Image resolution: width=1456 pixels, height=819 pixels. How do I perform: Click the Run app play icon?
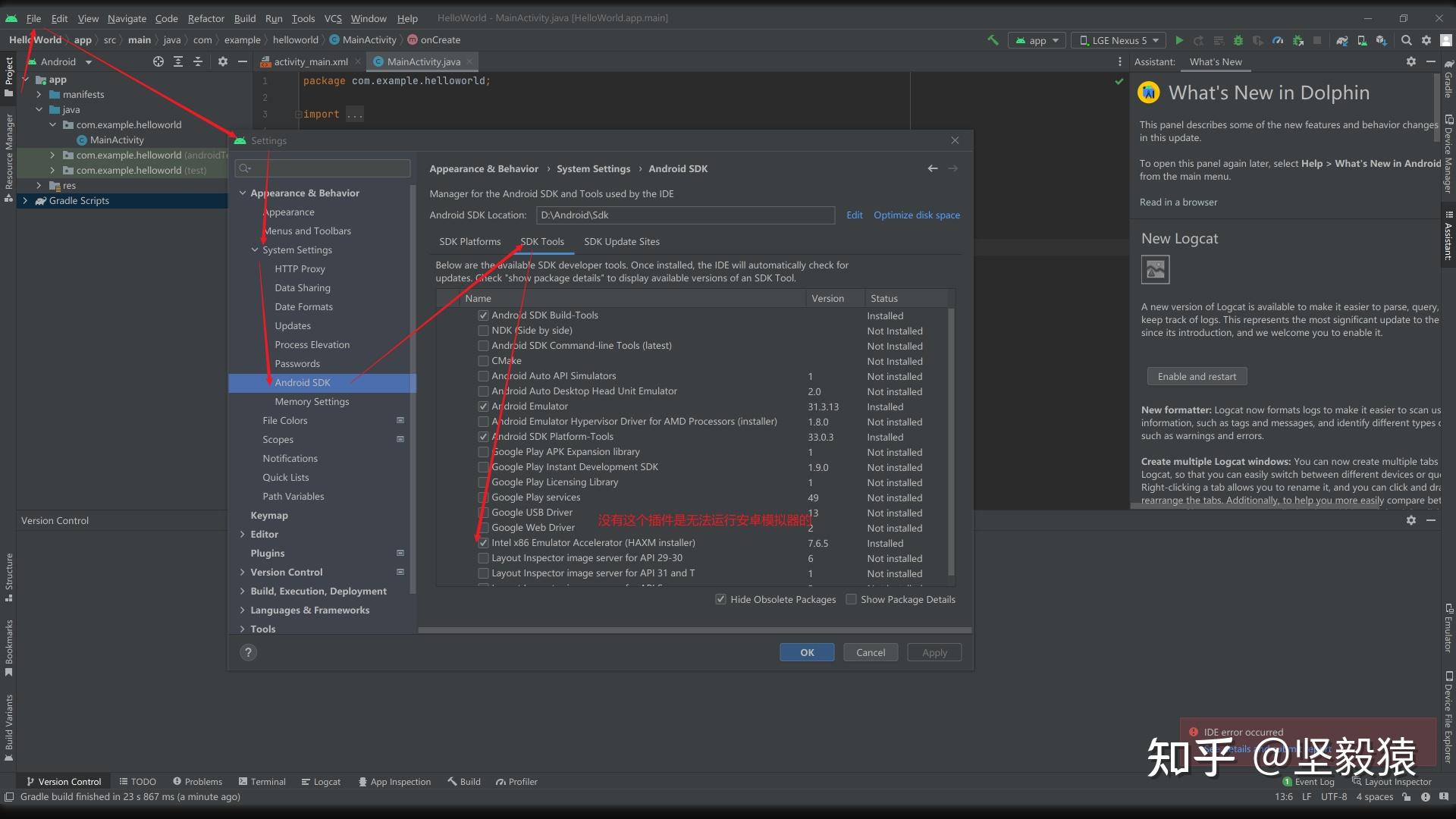click(1179, 40)
